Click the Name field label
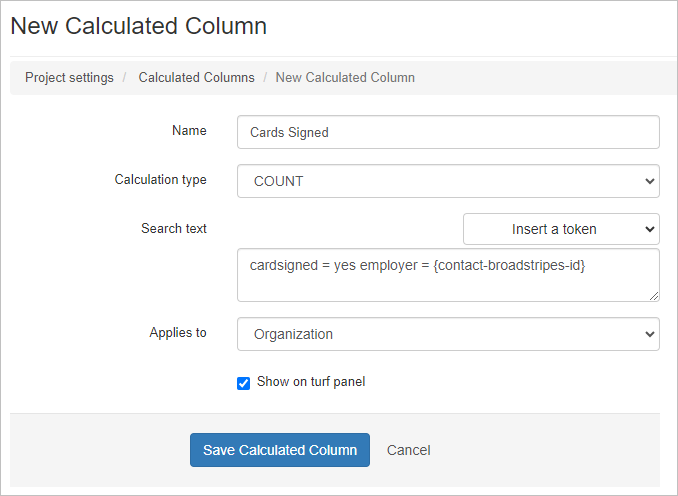Viewport: 678px width, 496px height. (x=189, y=131)
